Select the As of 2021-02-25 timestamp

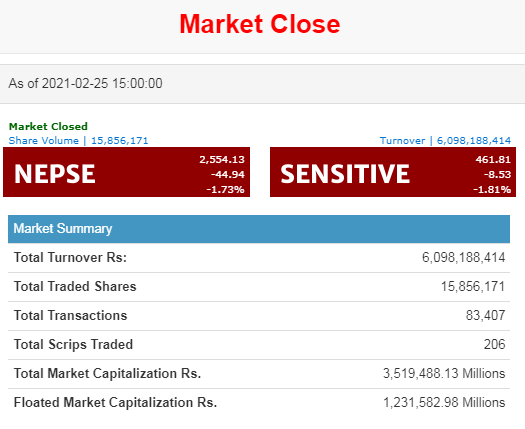tap(85, 83)
